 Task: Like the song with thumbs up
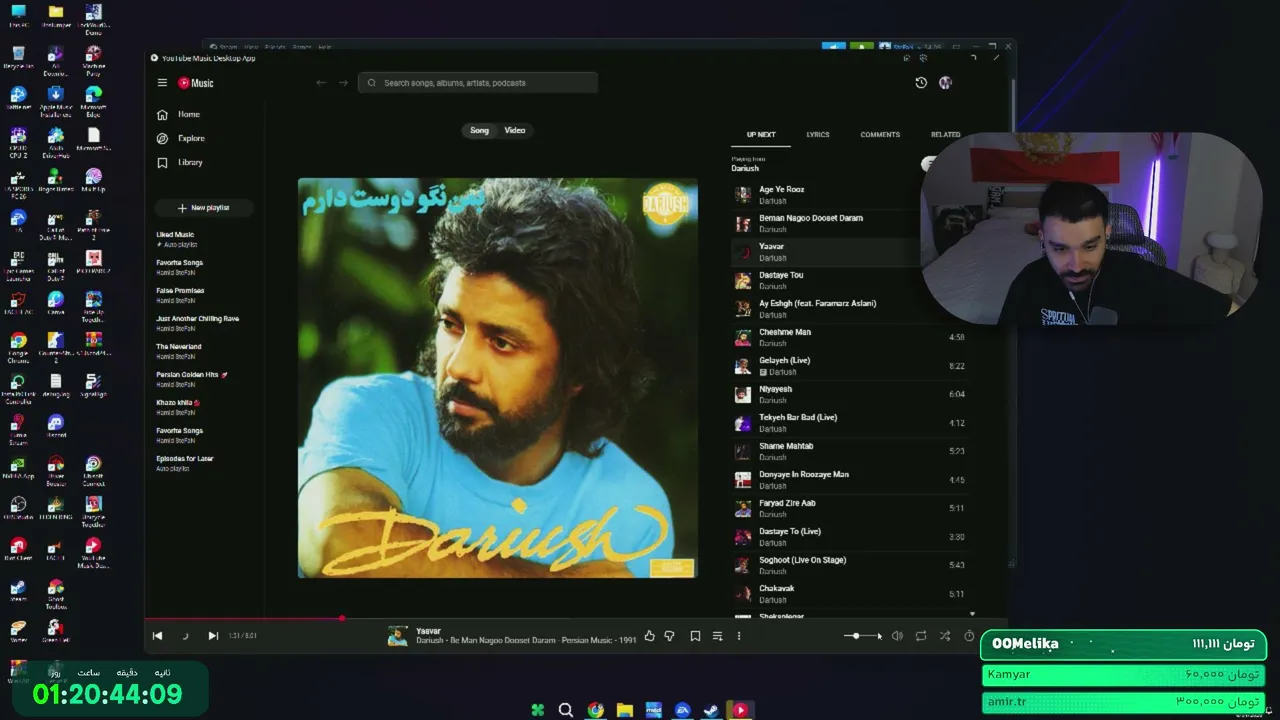click(649, 636)
